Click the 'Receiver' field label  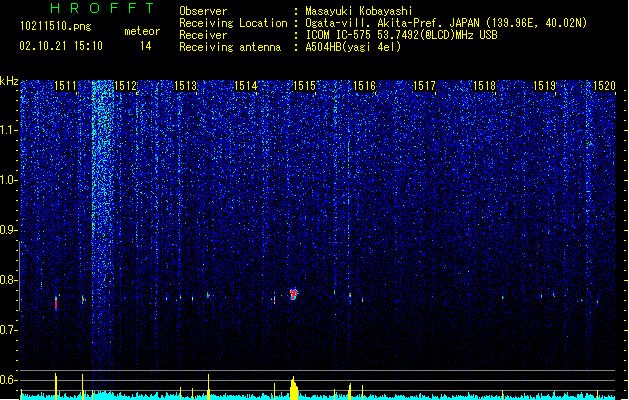(203, 35)
